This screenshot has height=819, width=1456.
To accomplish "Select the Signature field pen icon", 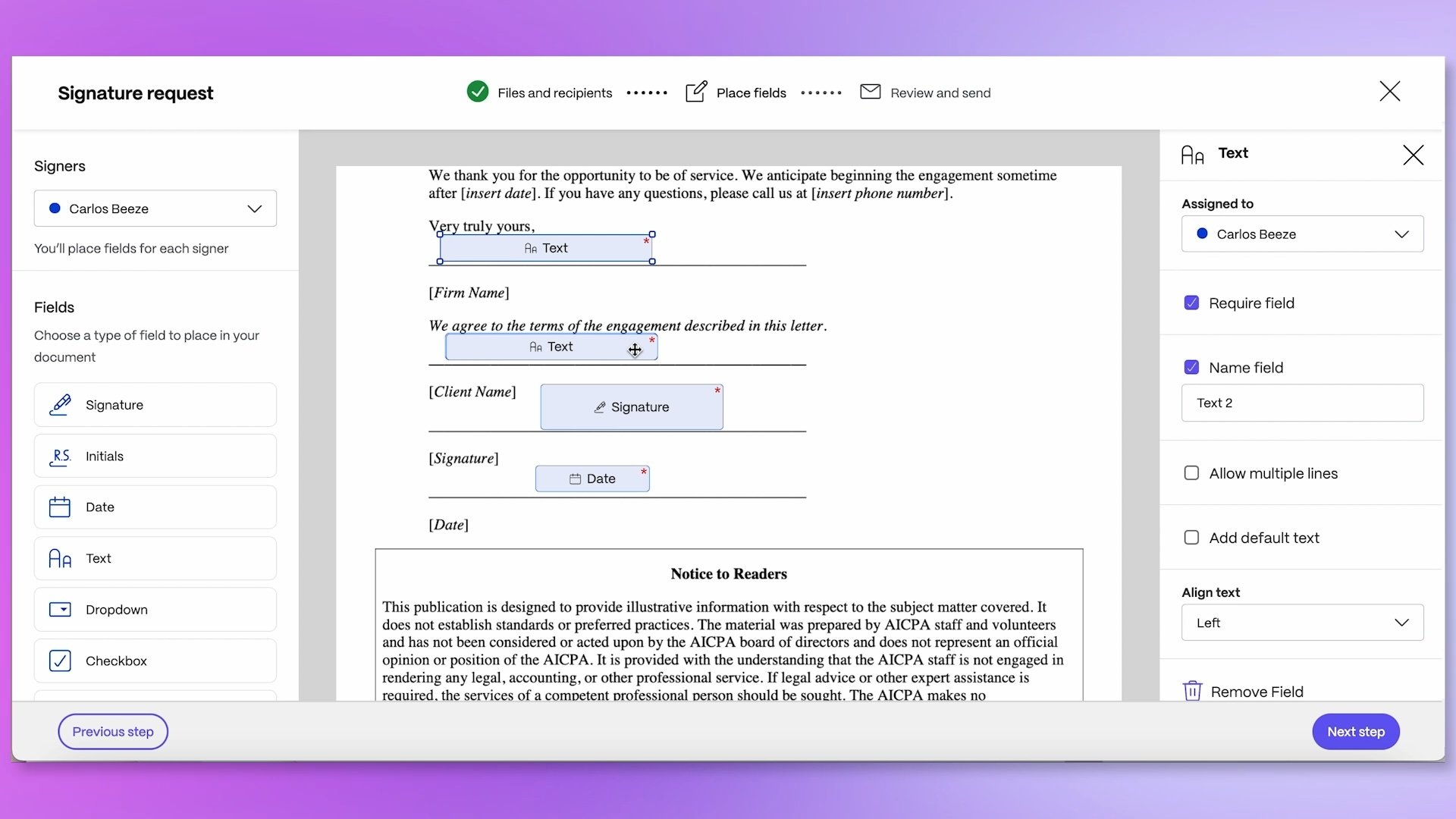I will click(x=60, y=405).
